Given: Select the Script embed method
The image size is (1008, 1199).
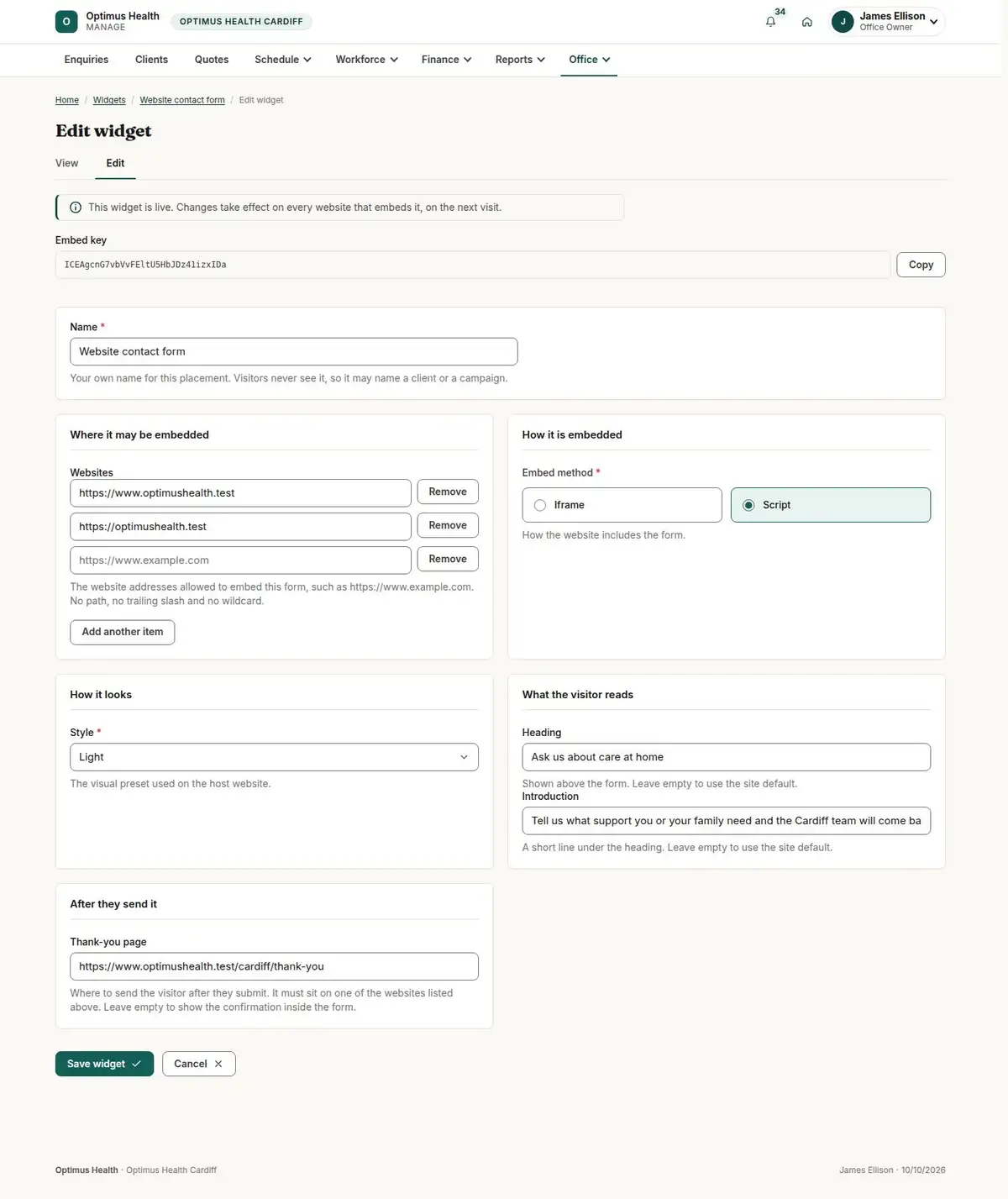Looking at the screenshot, I should point(831,505).
